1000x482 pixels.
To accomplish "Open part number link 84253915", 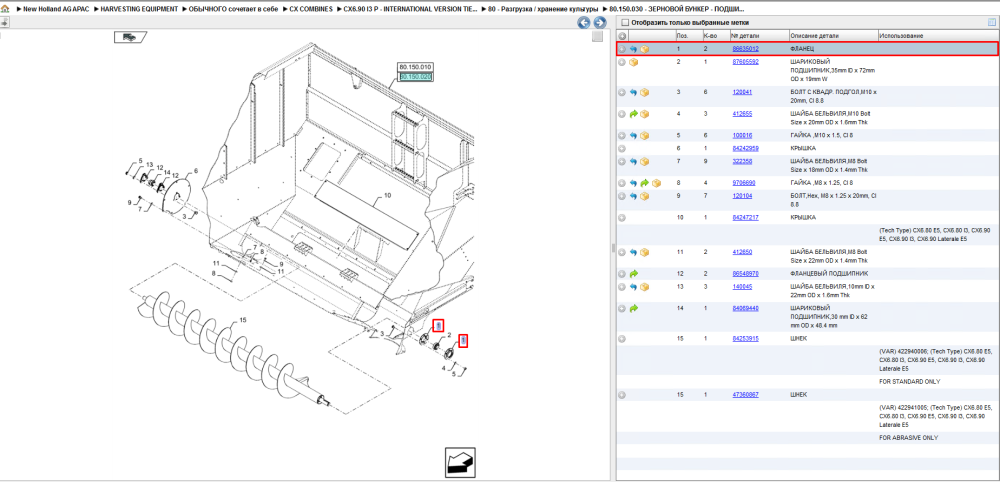I will tap(745, 339).
